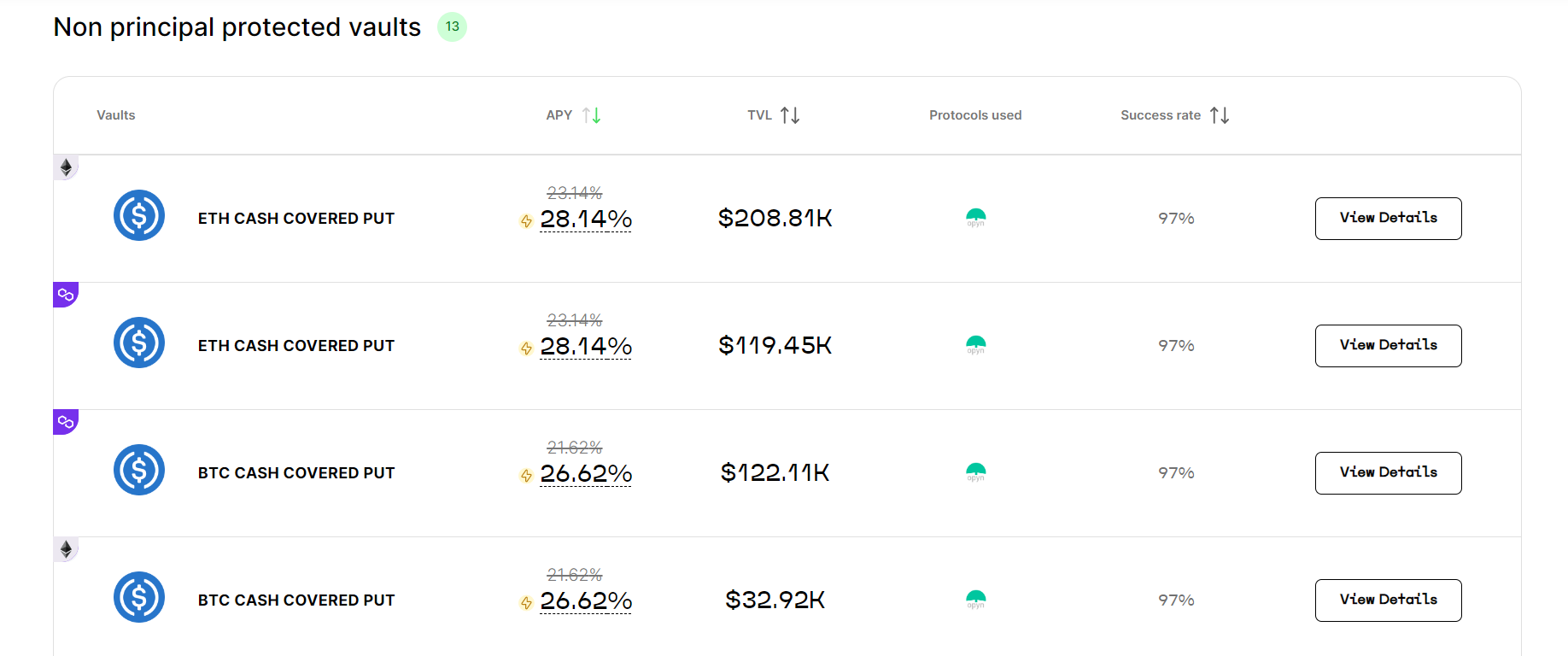The height and width of the screenshot is (656, 1568).
Task: Click the TVL column header label
Action: (x=759, y=115)
